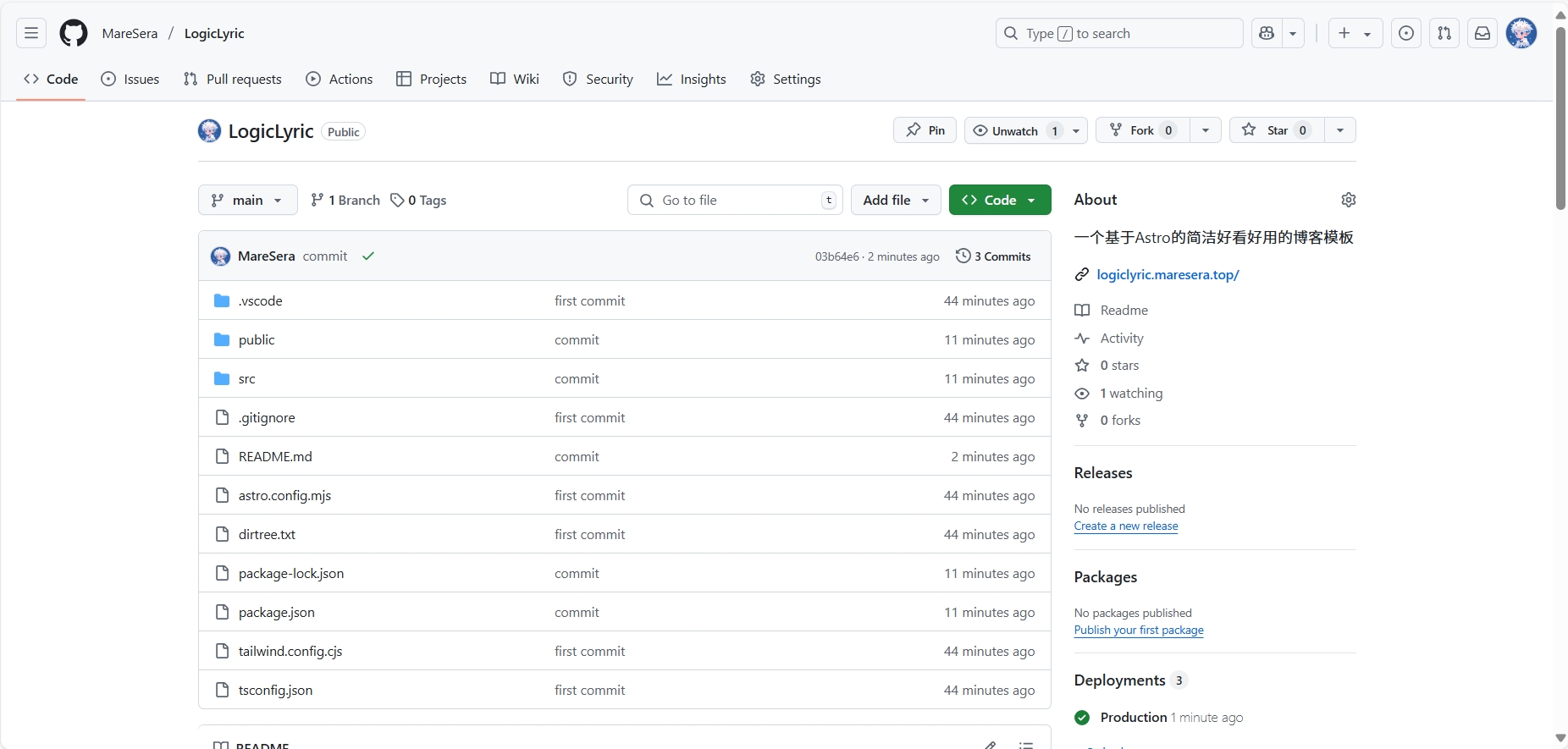Switch to the Security tab
Image resolution: width=1568 pixels, height=749 pixels.
(599, 79)
